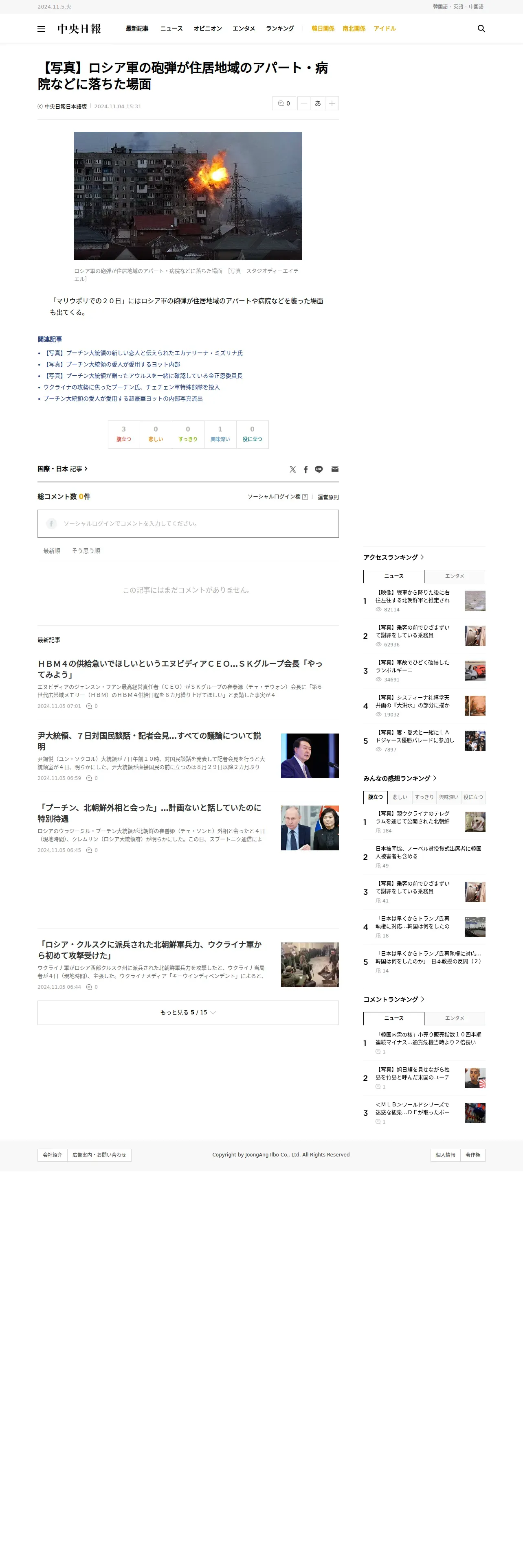Expand みんなの感想ランキング chevron heading
523x1568 pixels.
[400, 779]
